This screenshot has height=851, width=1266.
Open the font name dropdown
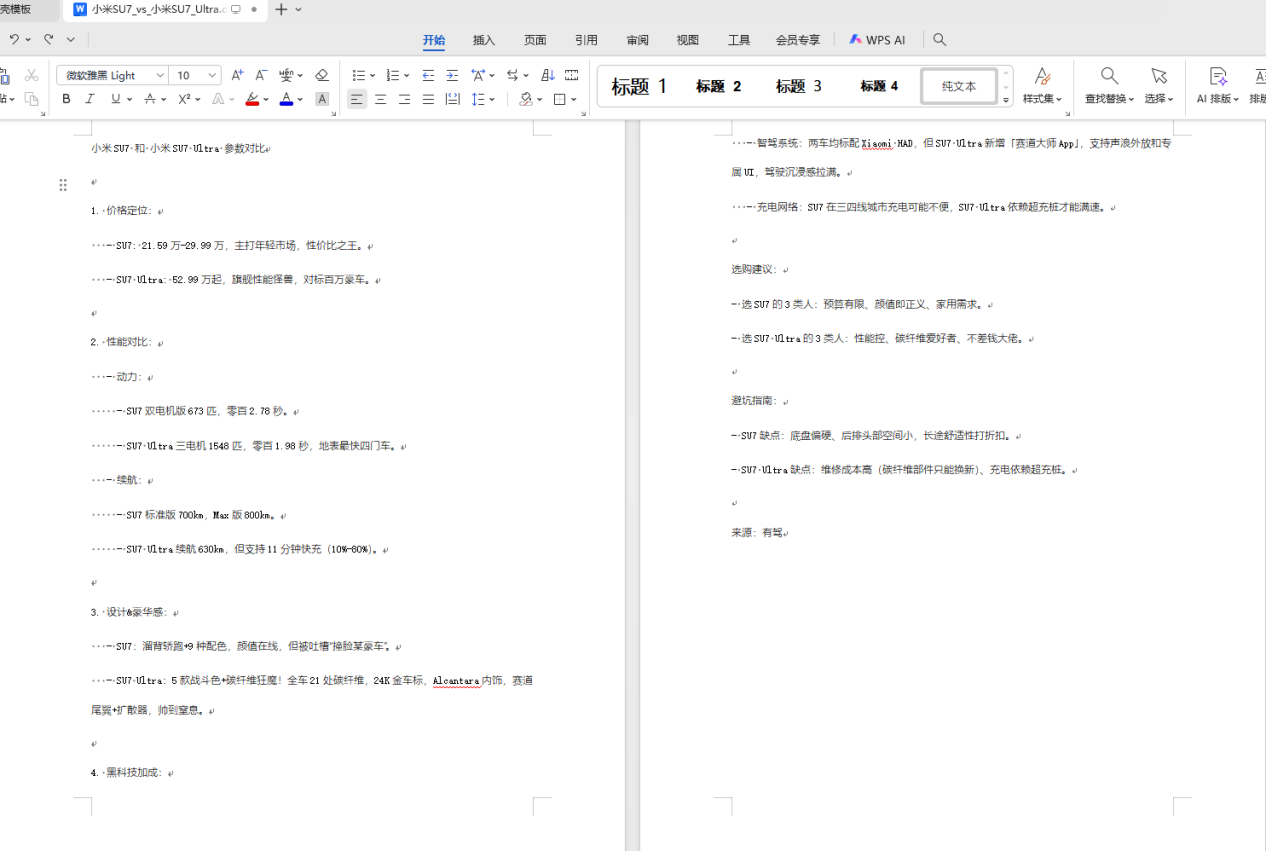click(x=160, y=75)
